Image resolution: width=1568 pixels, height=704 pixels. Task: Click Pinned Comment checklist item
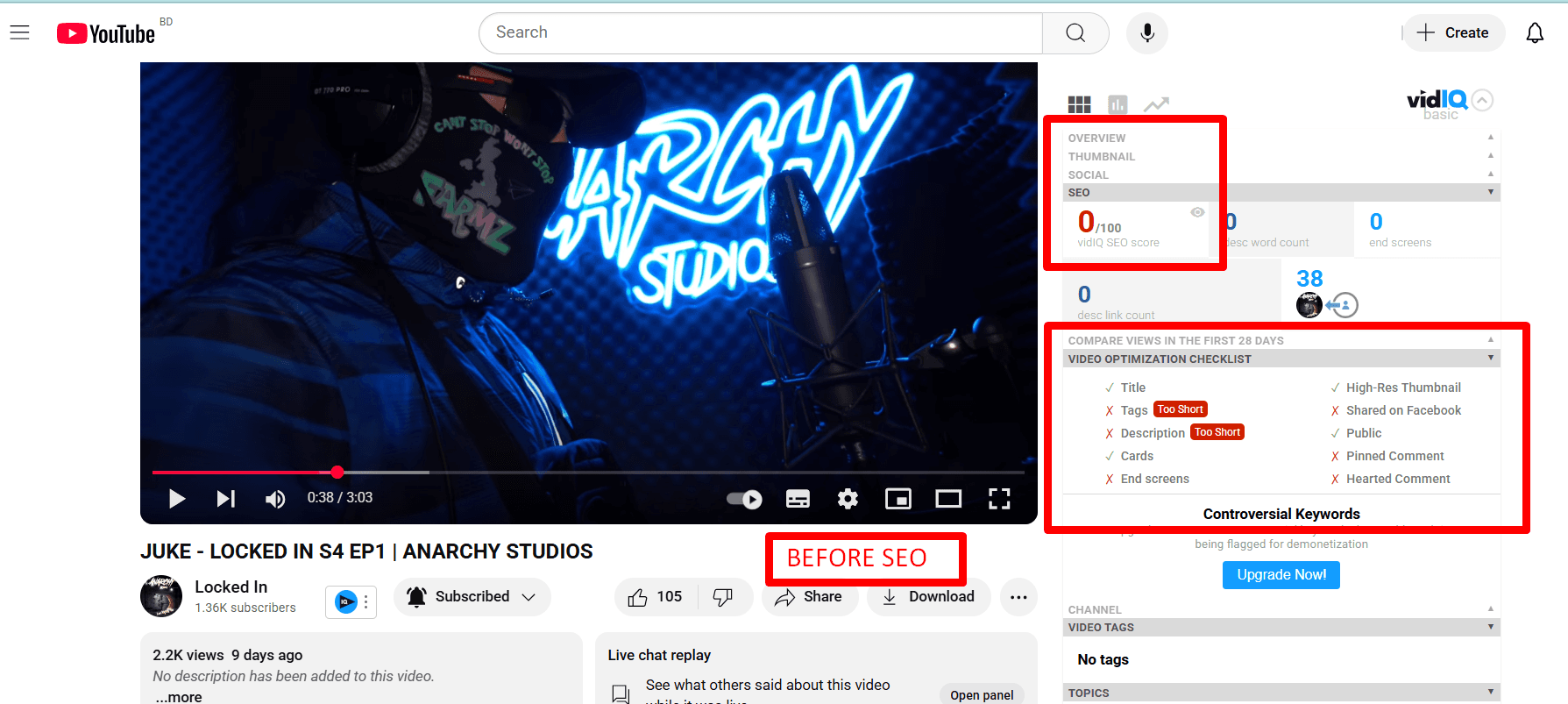coord(1395,456)
